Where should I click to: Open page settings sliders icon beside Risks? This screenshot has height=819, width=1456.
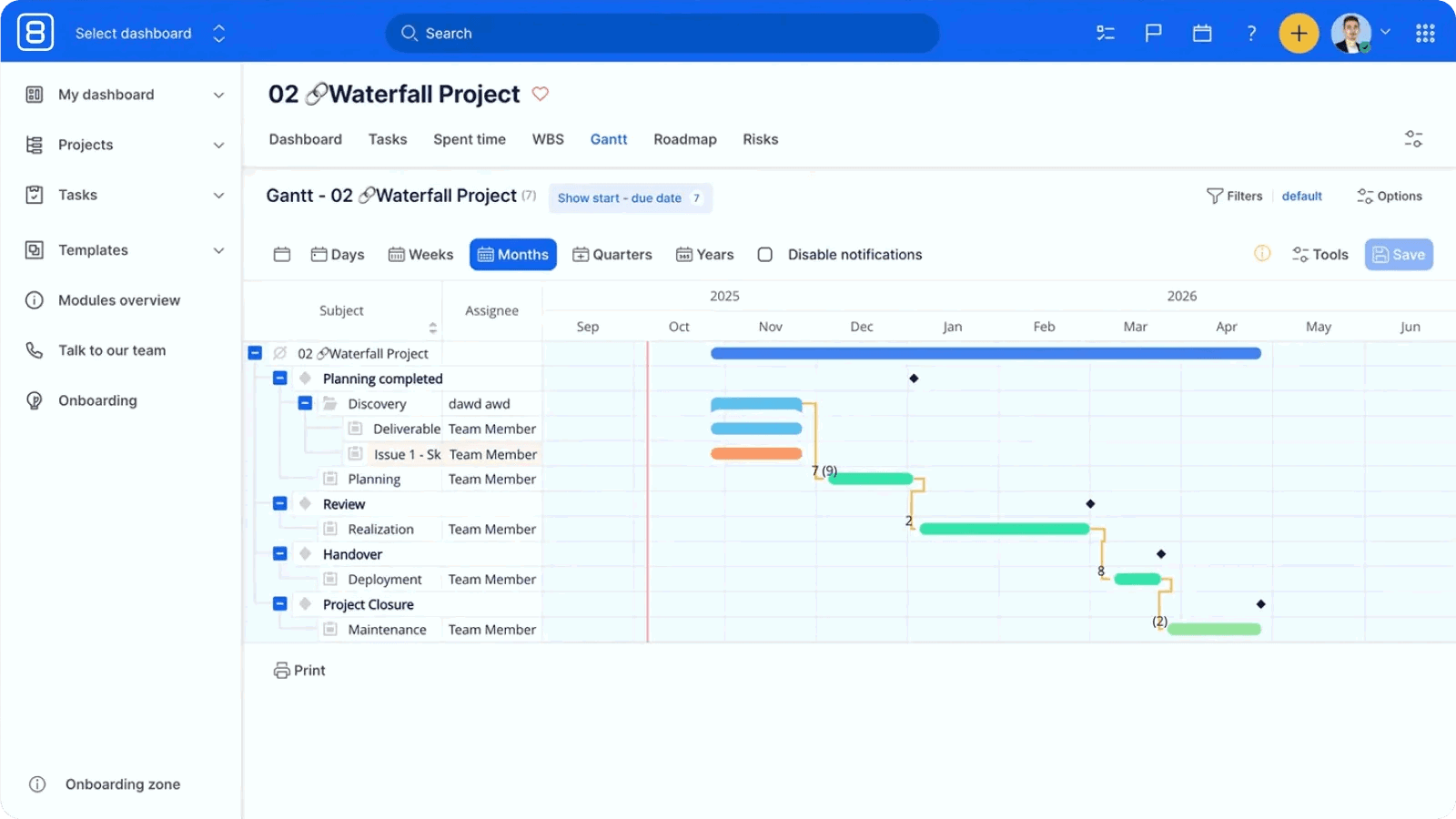[1413, 139]
